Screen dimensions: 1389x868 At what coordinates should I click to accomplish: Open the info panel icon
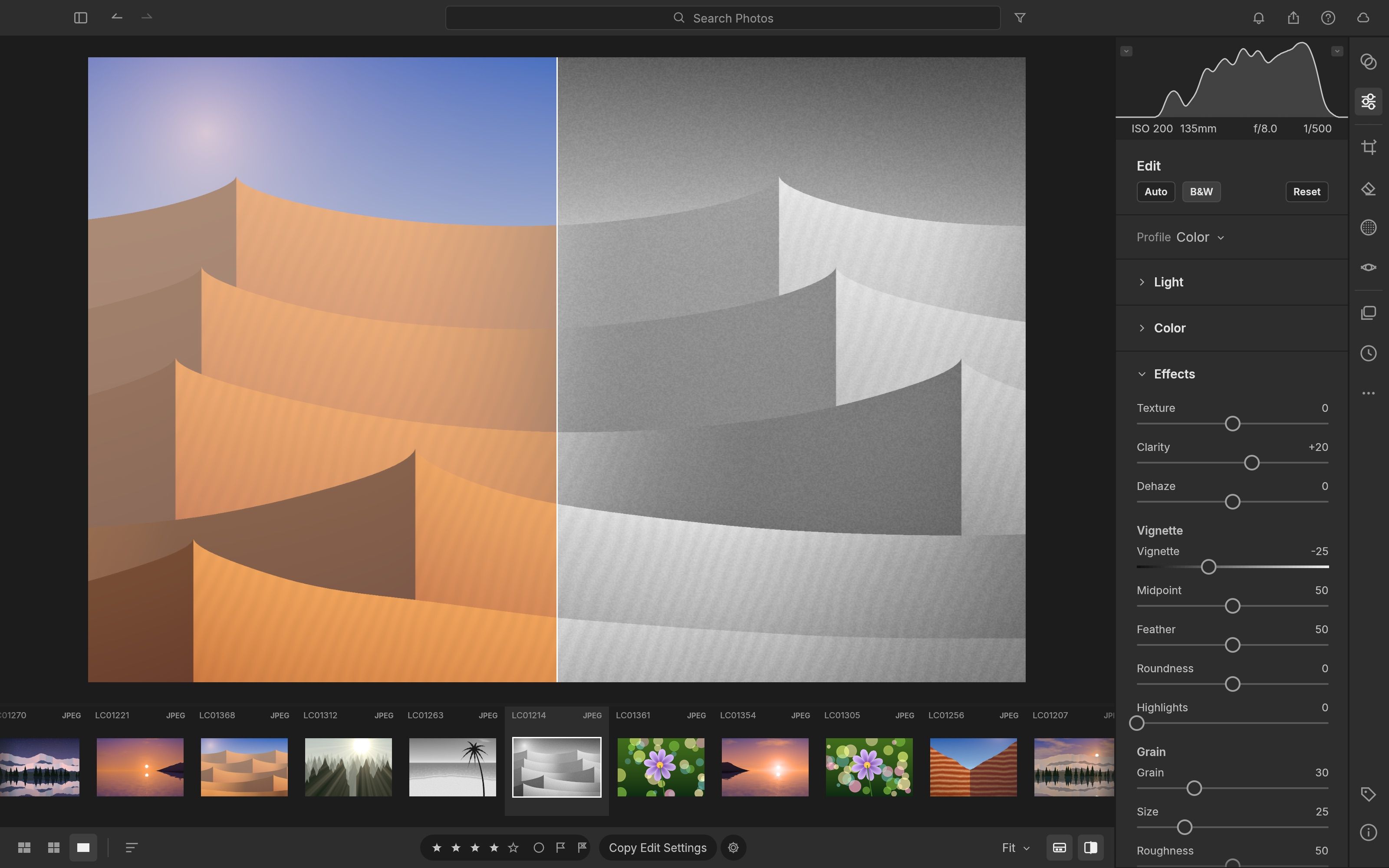pyautogui.click(x=1368, y=832)
